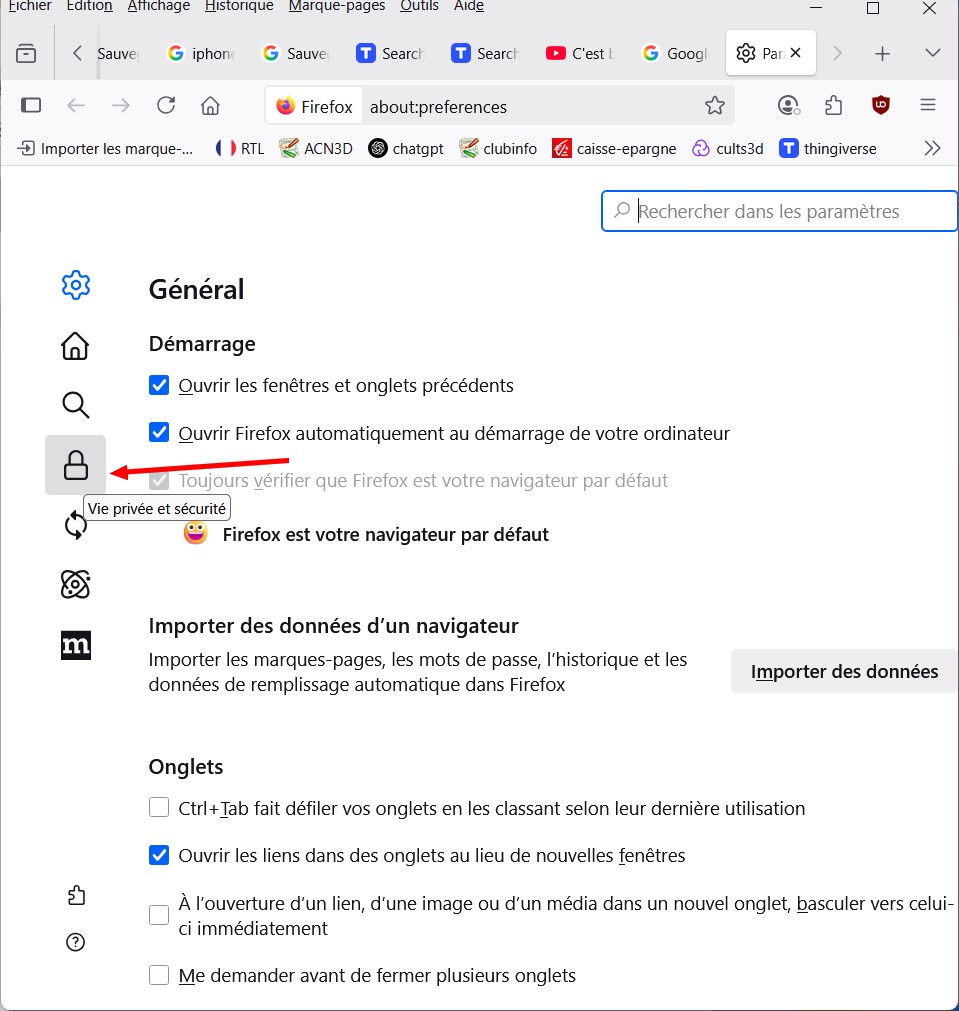Open the Firefox hamburger application menu

927,106
